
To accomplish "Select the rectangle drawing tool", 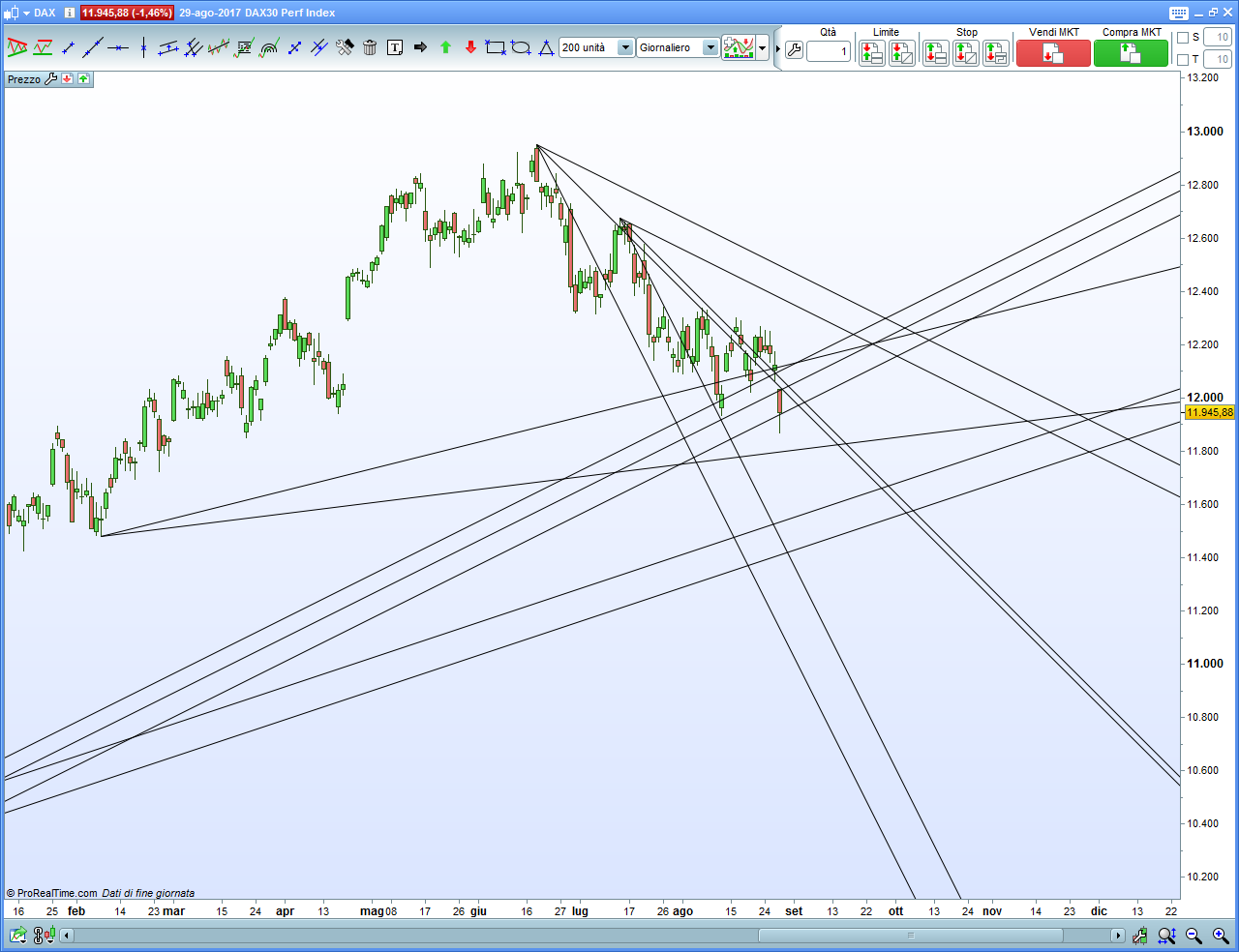I will pos(496,47).
